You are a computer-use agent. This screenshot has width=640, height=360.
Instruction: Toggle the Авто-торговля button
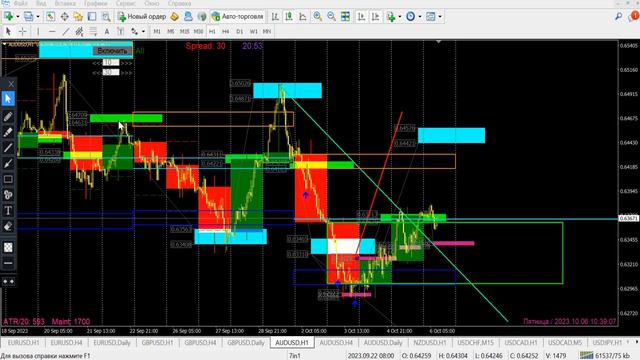click(x=238, y=17)
